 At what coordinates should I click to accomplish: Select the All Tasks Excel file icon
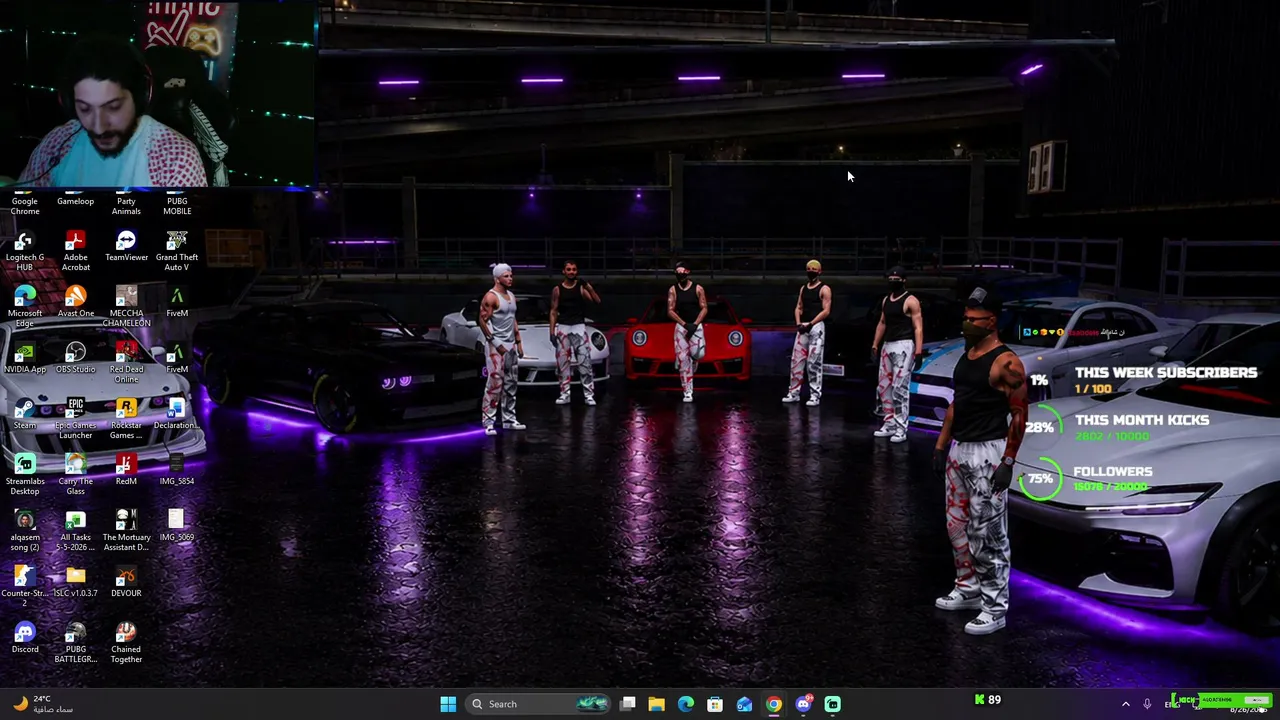pos(75,531)
